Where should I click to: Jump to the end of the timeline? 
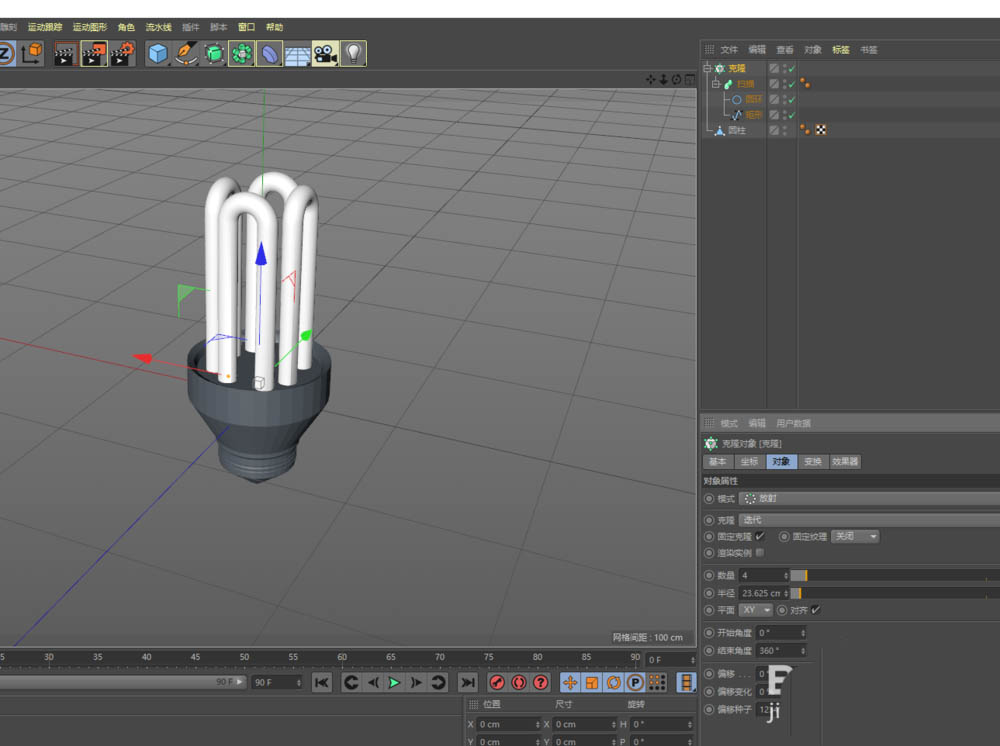[x=467, y=682]
